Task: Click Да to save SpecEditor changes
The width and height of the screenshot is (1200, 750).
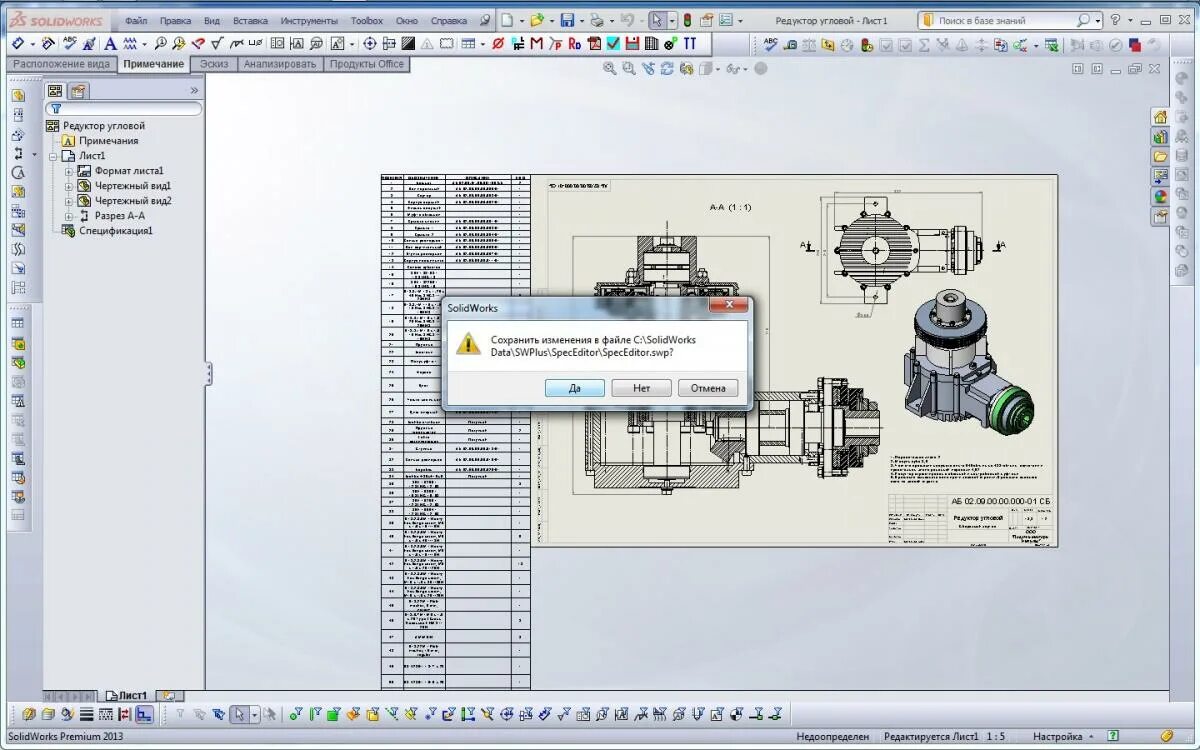Action: (575, 388)
